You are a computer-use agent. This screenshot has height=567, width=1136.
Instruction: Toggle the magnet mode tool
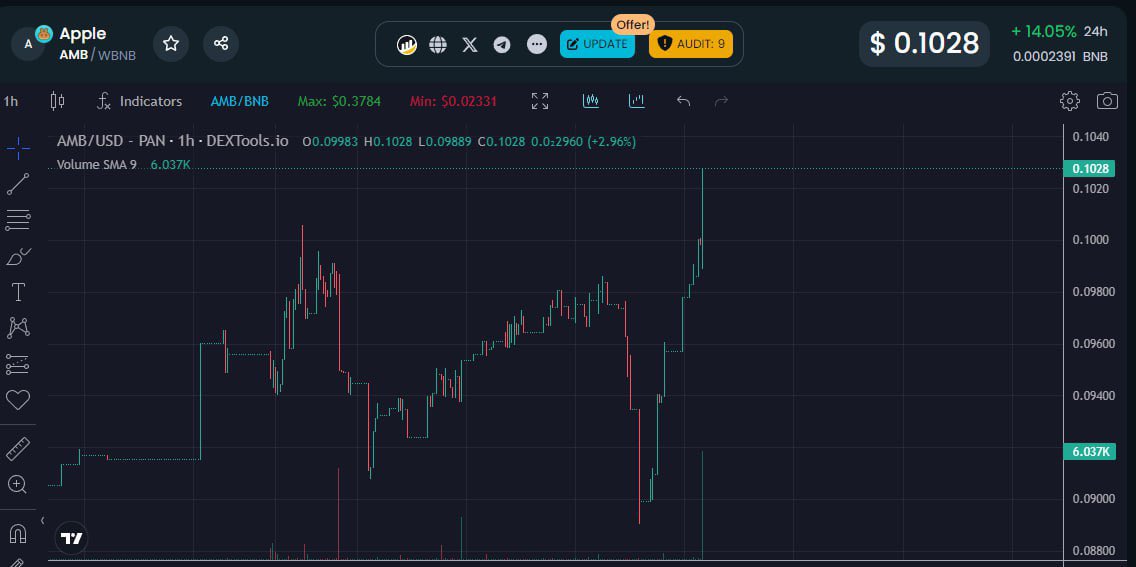click(18, 534)
